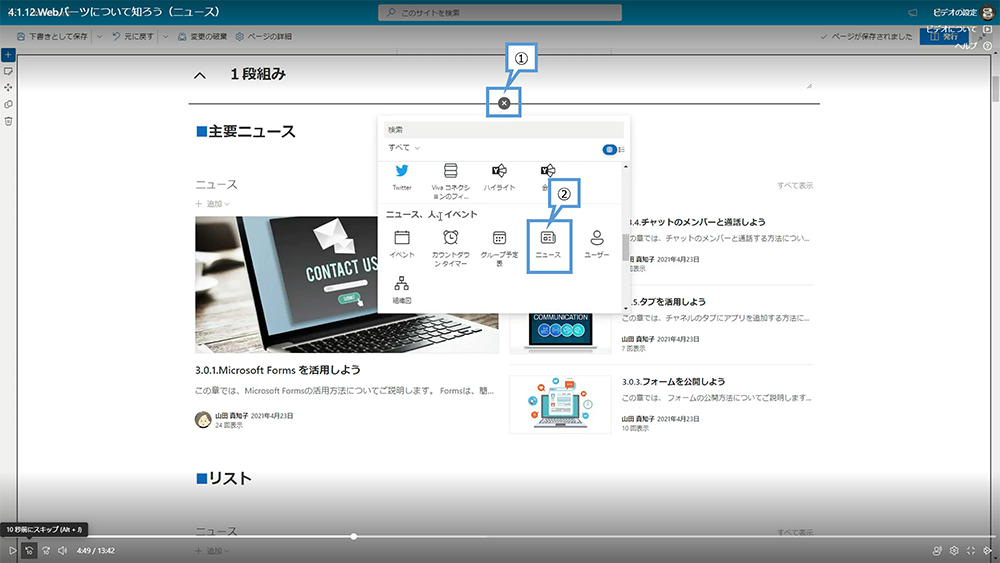
Task: Expand the undo dropdown arrow
Action: [165, 36]
